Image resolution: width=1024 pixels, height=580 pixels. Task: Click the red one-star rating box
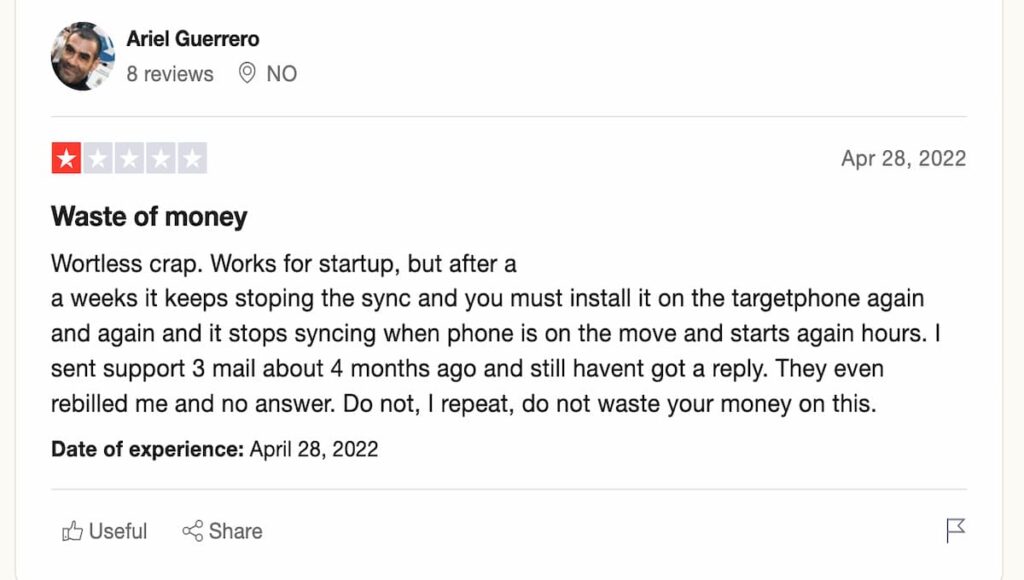(x=66, y=158)
